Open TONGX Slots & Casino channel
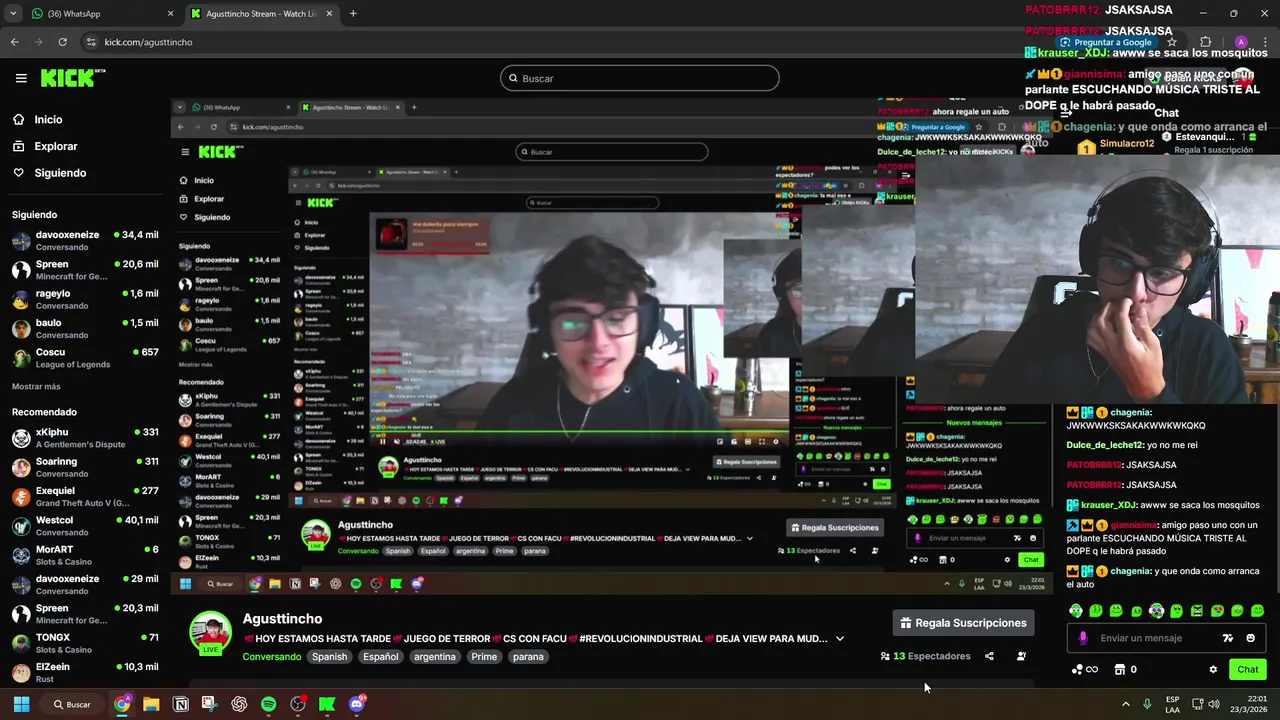 [x=84, y=643]
